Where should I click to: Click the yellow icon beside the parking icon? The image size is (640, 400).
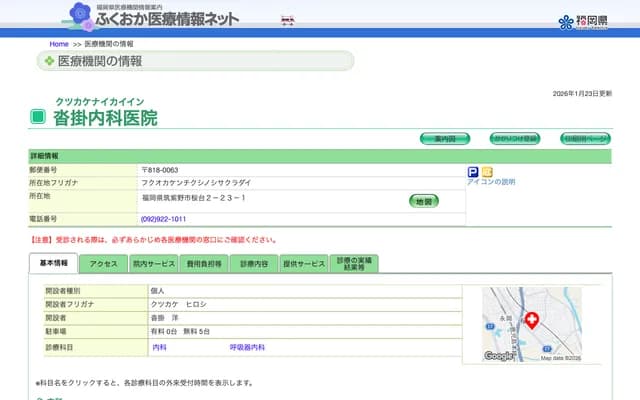tap(486, 172)
